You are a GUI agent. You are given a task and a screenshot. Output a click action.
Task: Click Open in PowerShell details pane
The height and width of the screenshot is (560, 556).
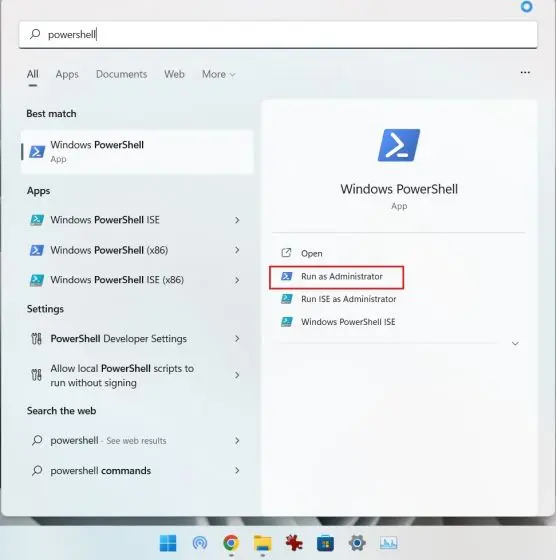click(311, 254)
